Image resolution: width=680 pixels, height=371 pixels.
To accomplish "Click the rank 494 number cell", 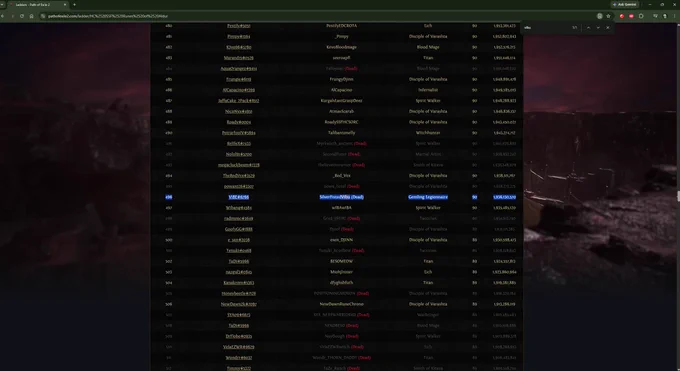I will [169, 176].
